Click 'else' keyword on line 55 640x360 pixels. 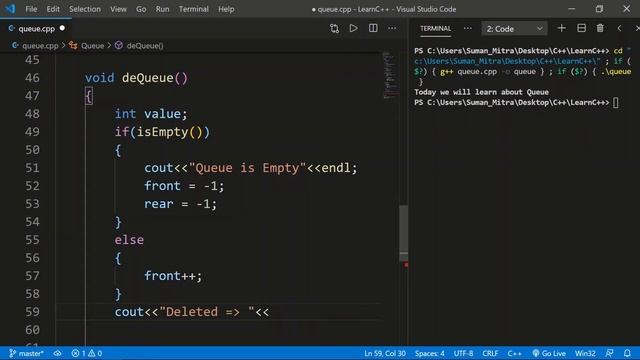(129, 240)
